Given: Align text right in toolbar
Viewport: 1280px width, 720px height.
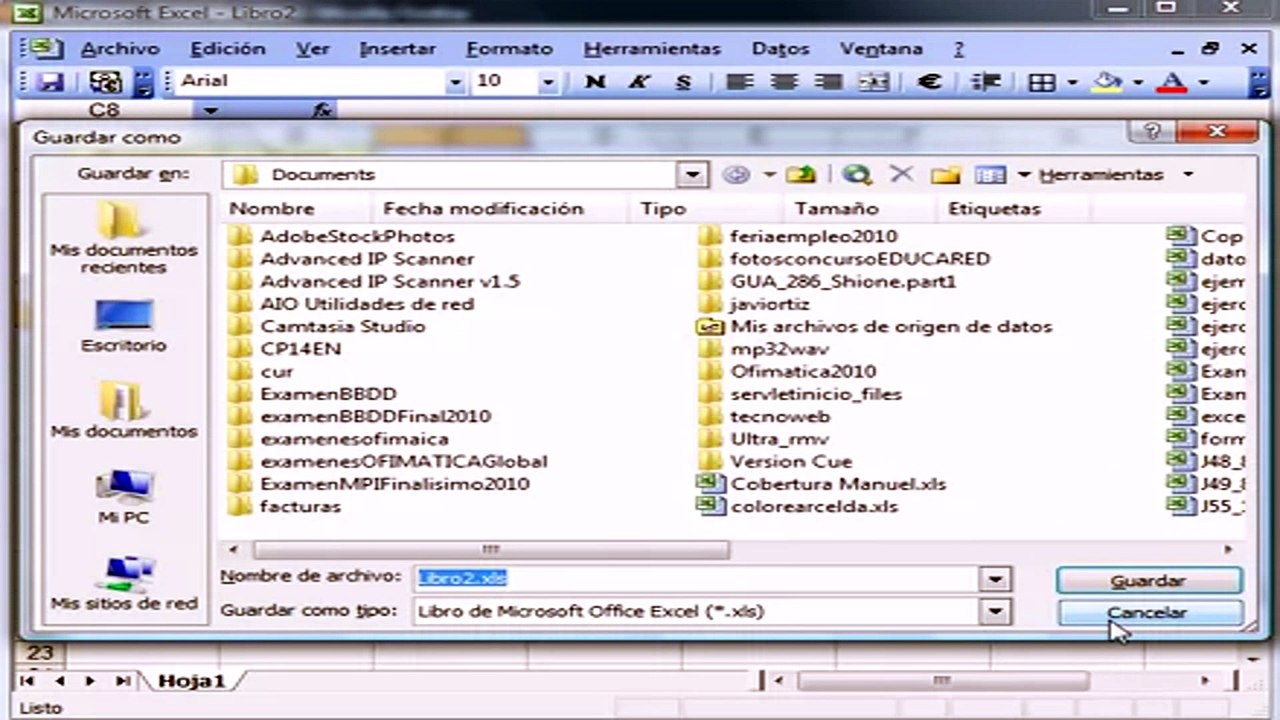Looking at the screenshot, I should [x=828, y=82].
